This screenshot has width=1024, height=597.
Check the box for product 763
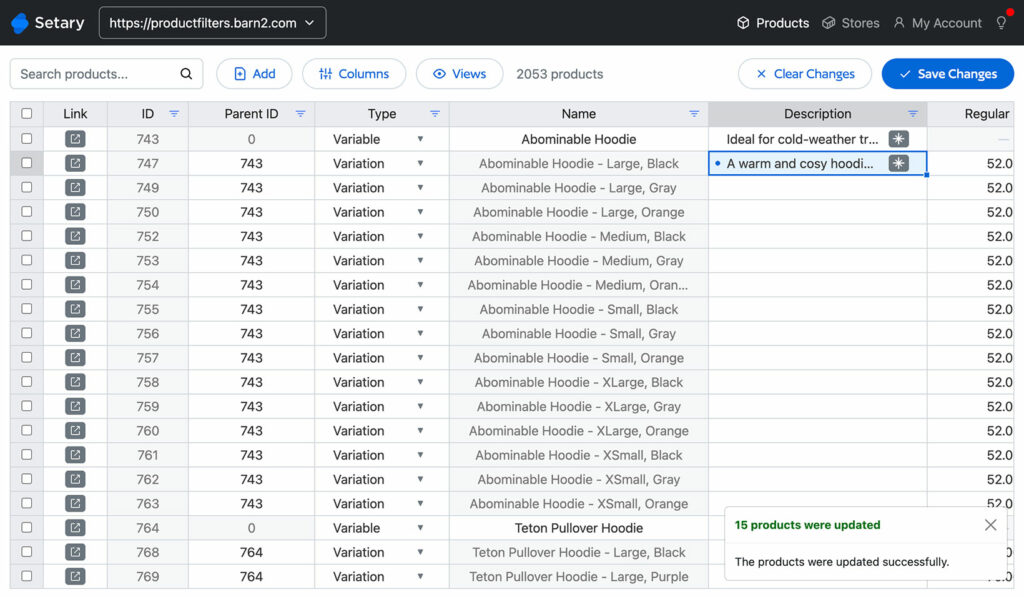pyautogui.click(x=27, y=503)
